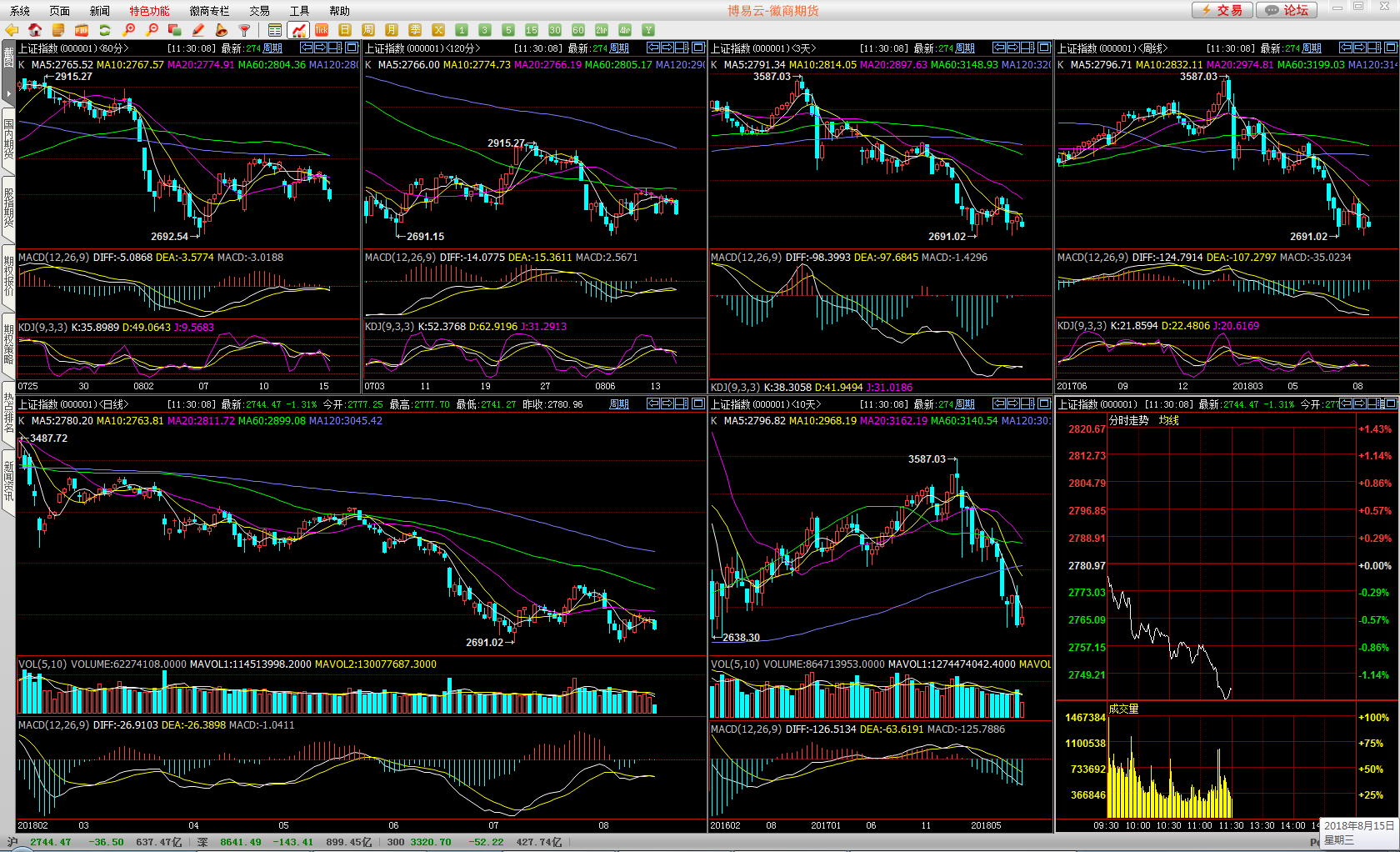Open the 期权策略 side tab
This screenshot has height=852, width=1400.
(x=8, y=345)
